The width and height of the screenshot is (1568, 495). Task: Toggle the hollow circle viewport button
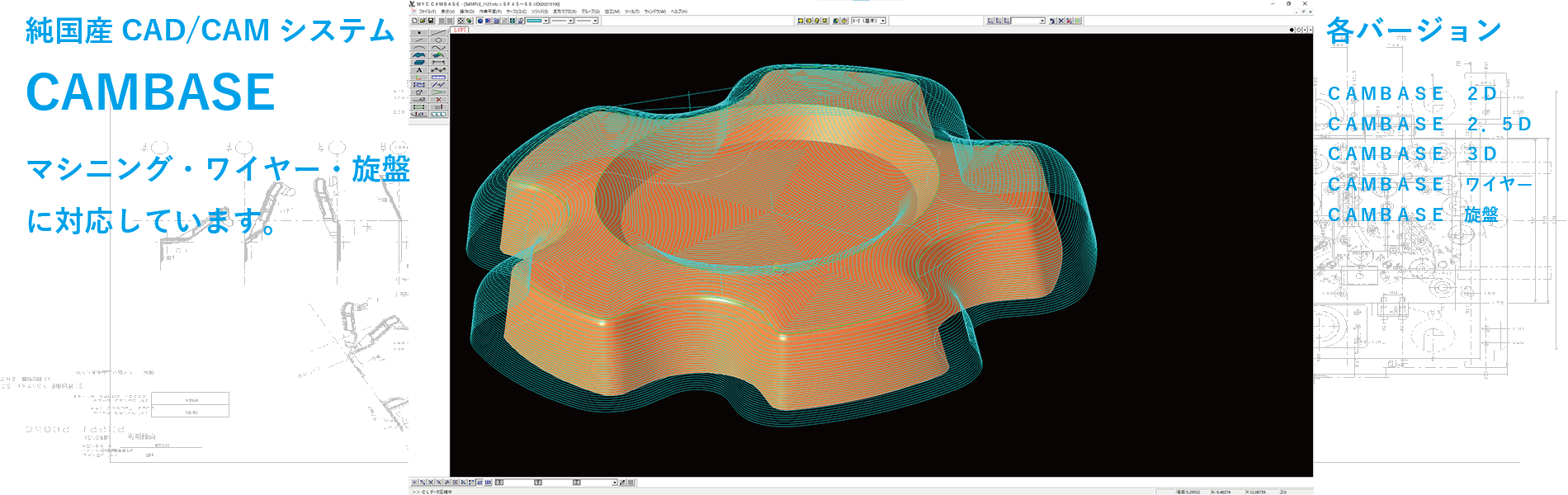1299,30
